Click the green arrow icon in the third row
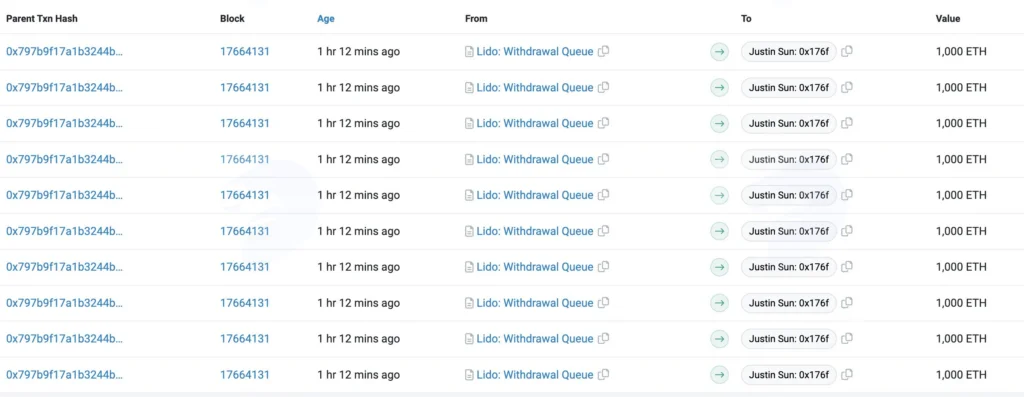This screenshot has width=1024, height=397. 719,123
